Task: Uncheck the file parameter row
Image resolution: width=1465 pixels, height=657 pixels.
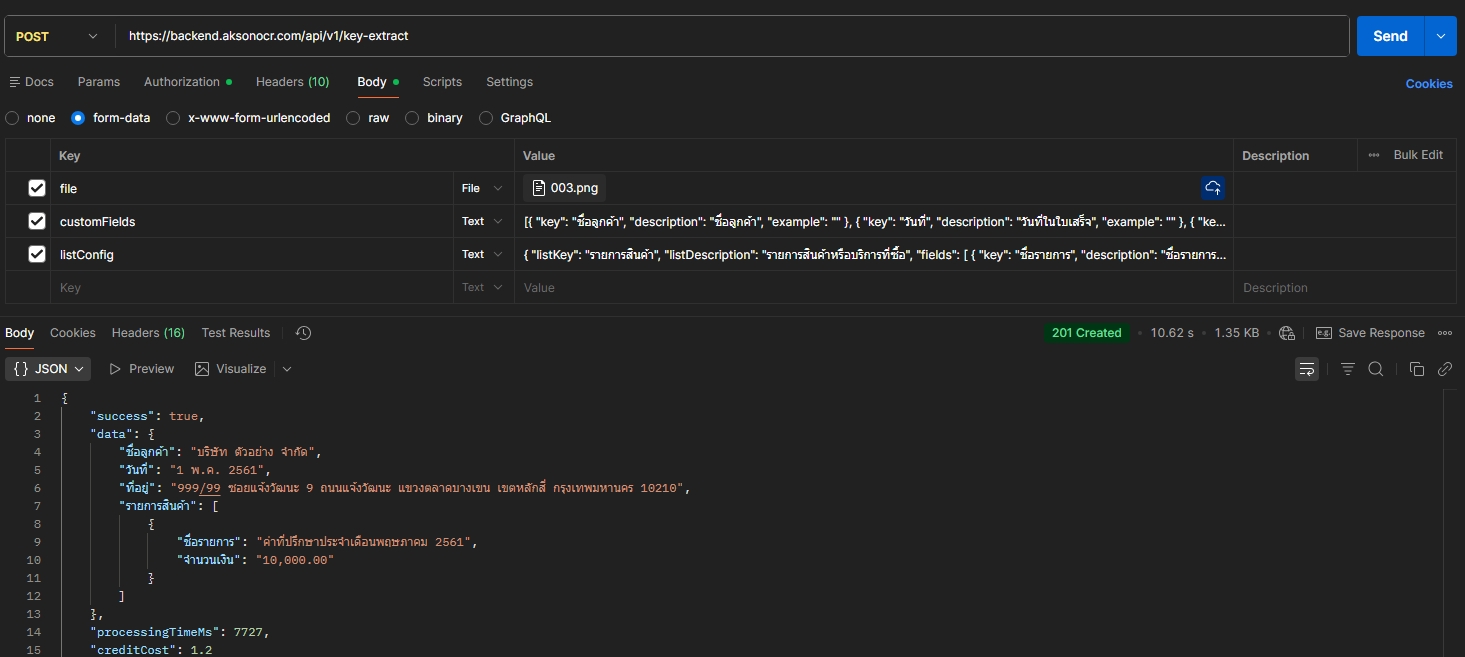Action: coord(37,188)
